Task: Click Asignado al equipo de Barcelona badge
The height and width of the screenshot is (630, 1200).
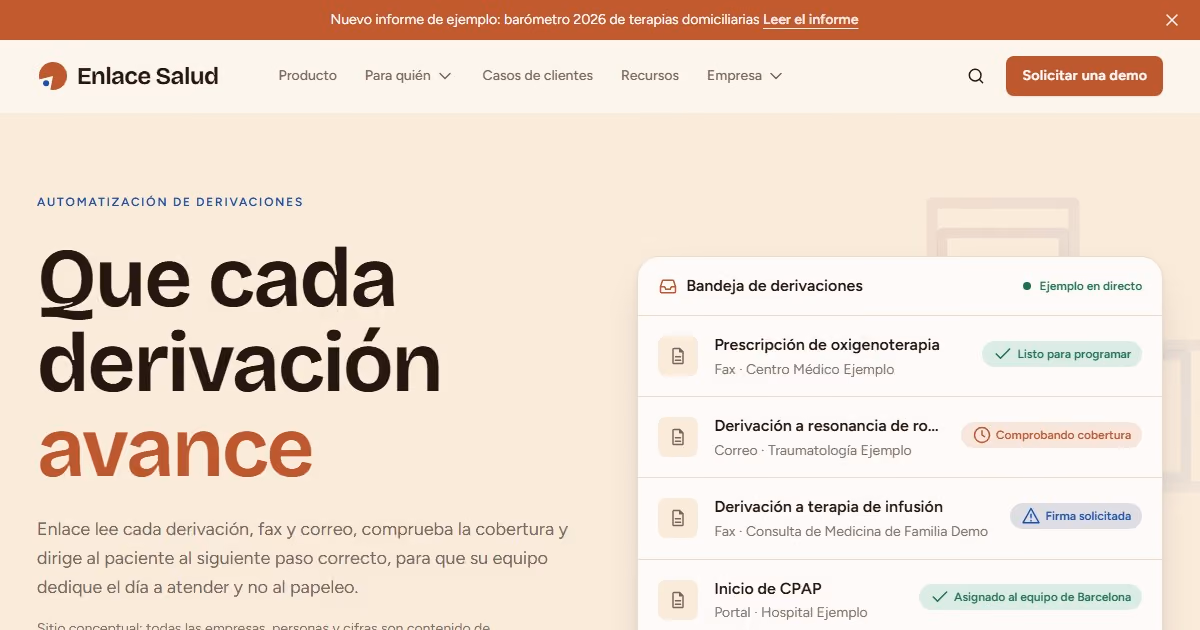Action: click(x=1031, y=597)
